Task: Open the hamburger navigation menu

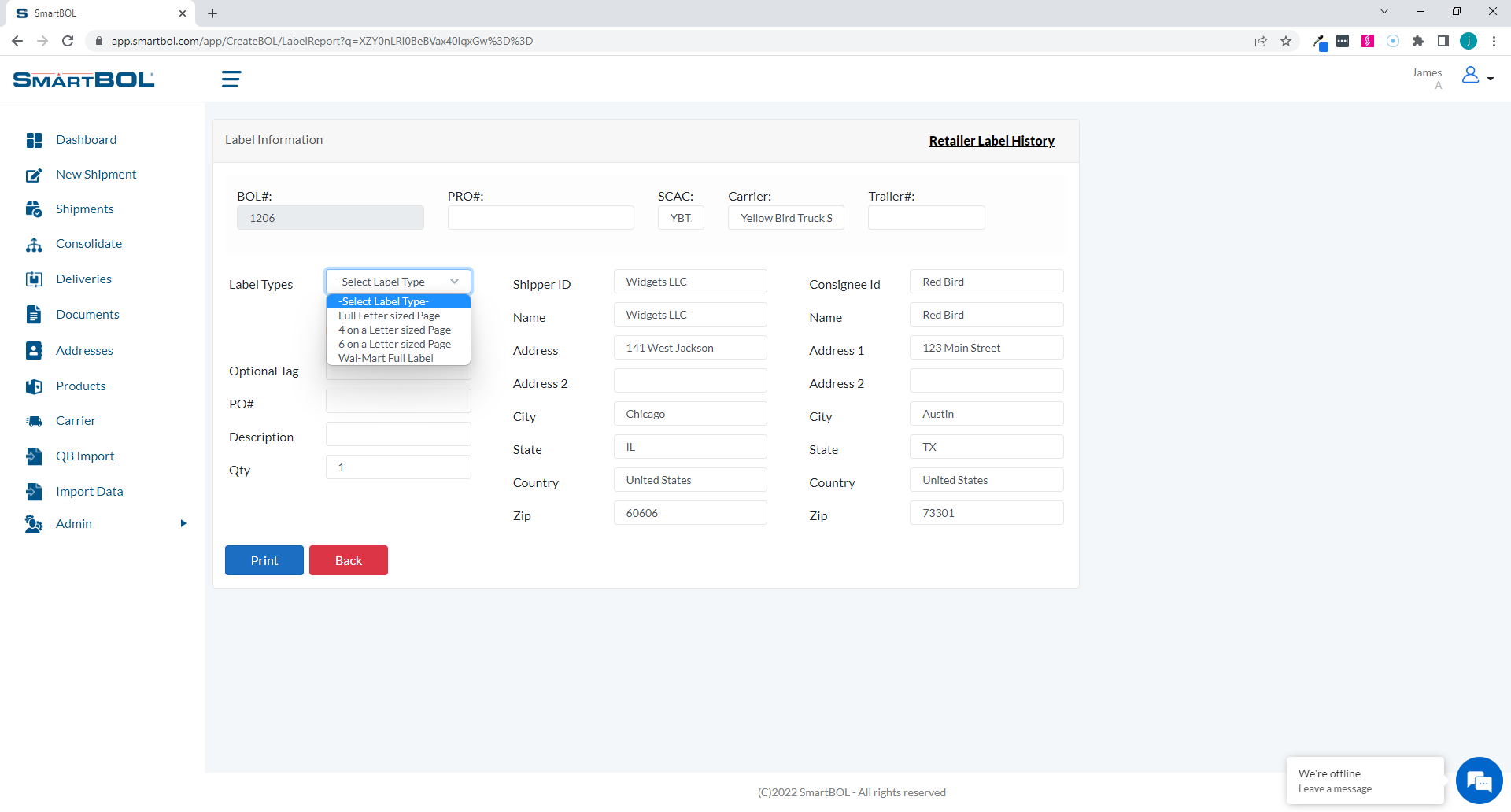Action: pos(231,79)
